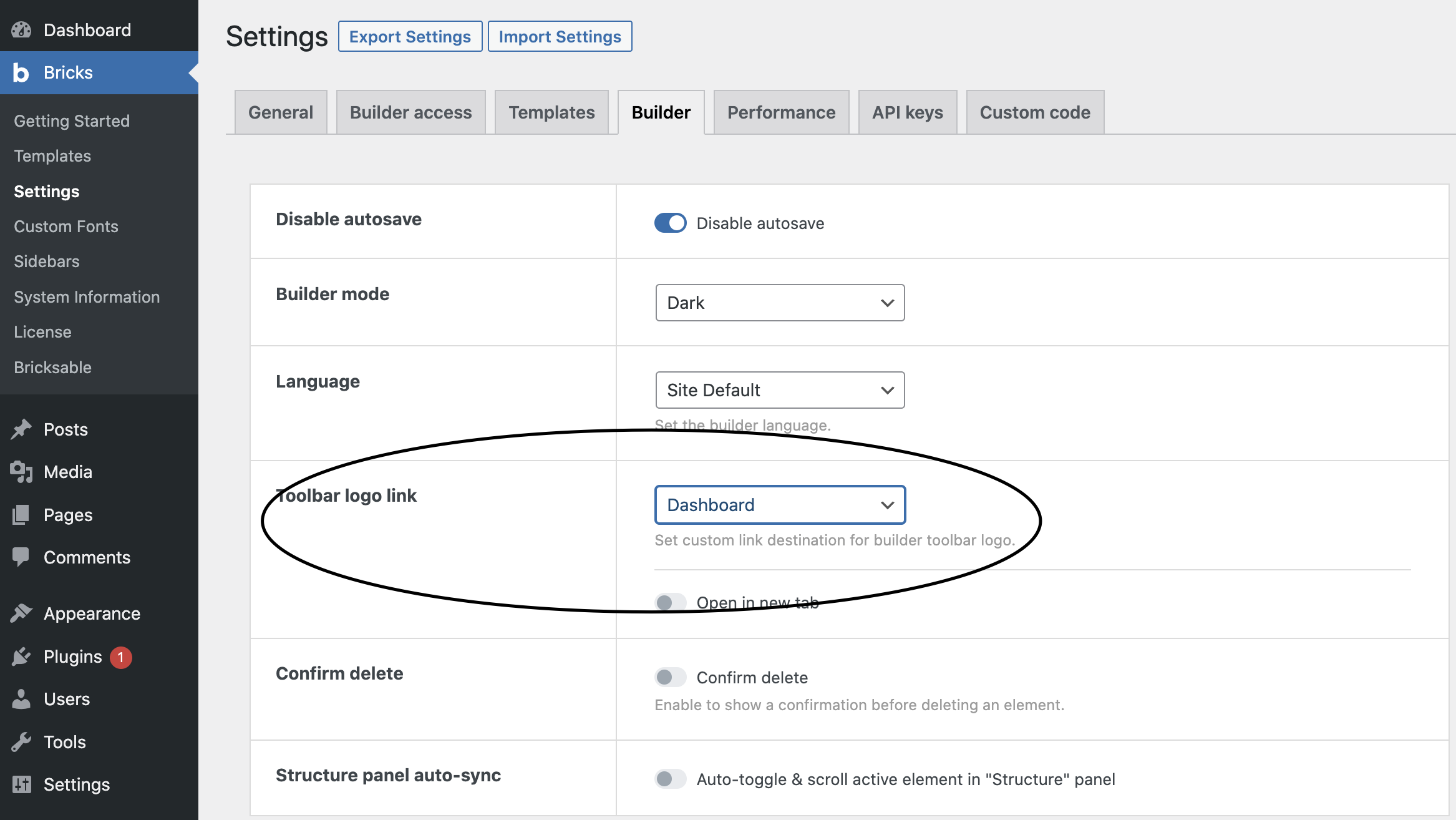The width and height of the screenshot is (1456, 820).
Task: Open the API keys tab
Action: point(908,112)
